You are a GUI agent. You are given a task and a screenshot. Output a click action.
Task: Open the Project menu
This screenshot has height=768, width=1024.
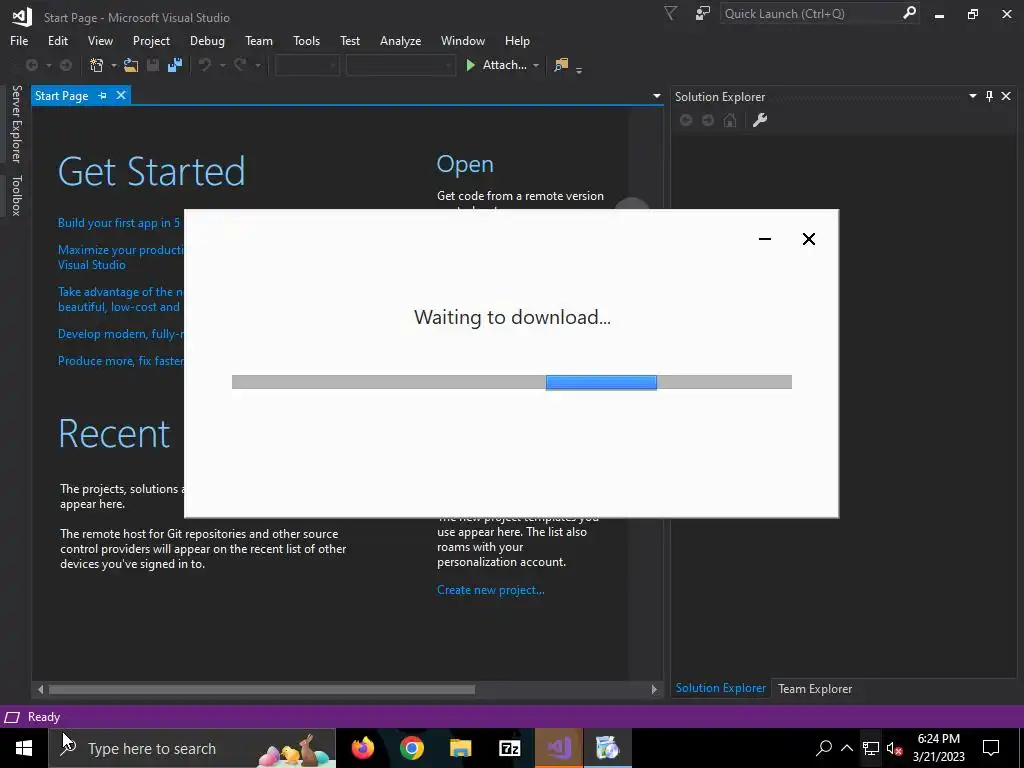(x=151, y=40)
